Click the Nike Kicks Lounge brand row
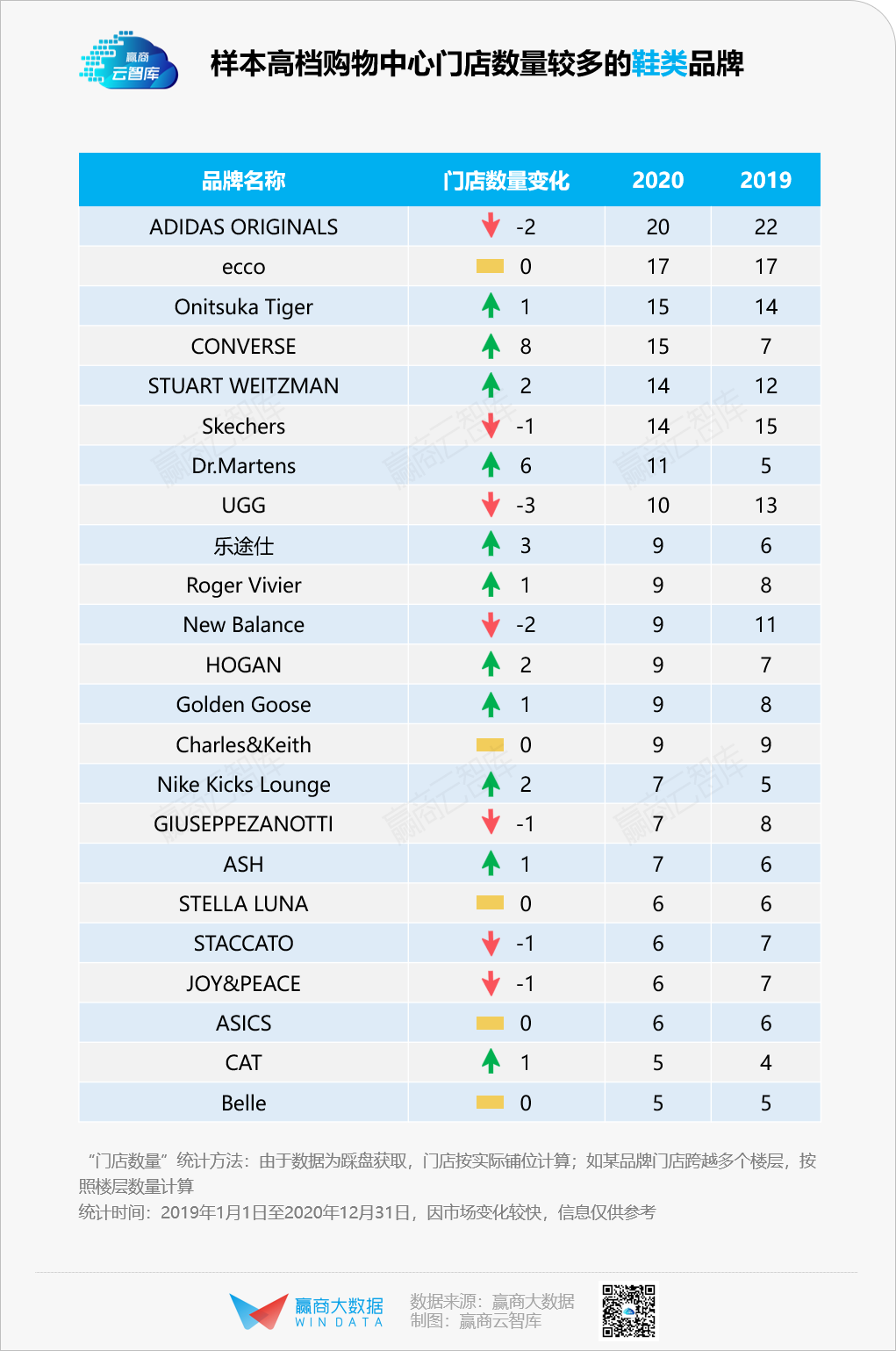This screenshot has height=1351, width=896. pos(243,784)
